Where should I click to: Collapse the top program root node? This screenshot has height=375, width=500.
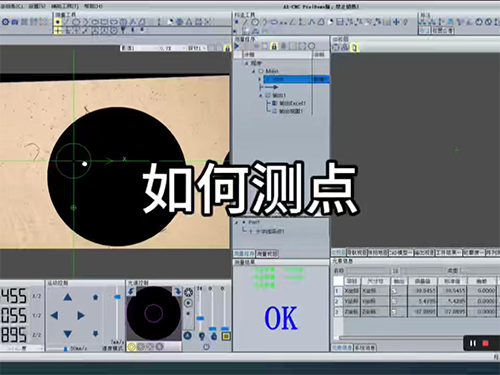point(247,63)
